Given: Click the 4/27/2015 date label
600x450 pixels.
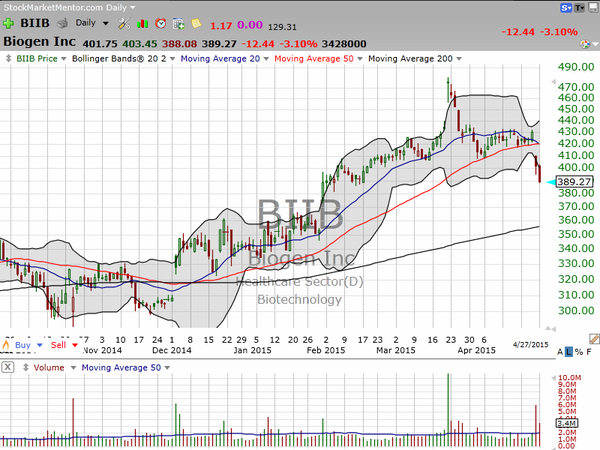Looking at the screenshot, I should 530,344.
